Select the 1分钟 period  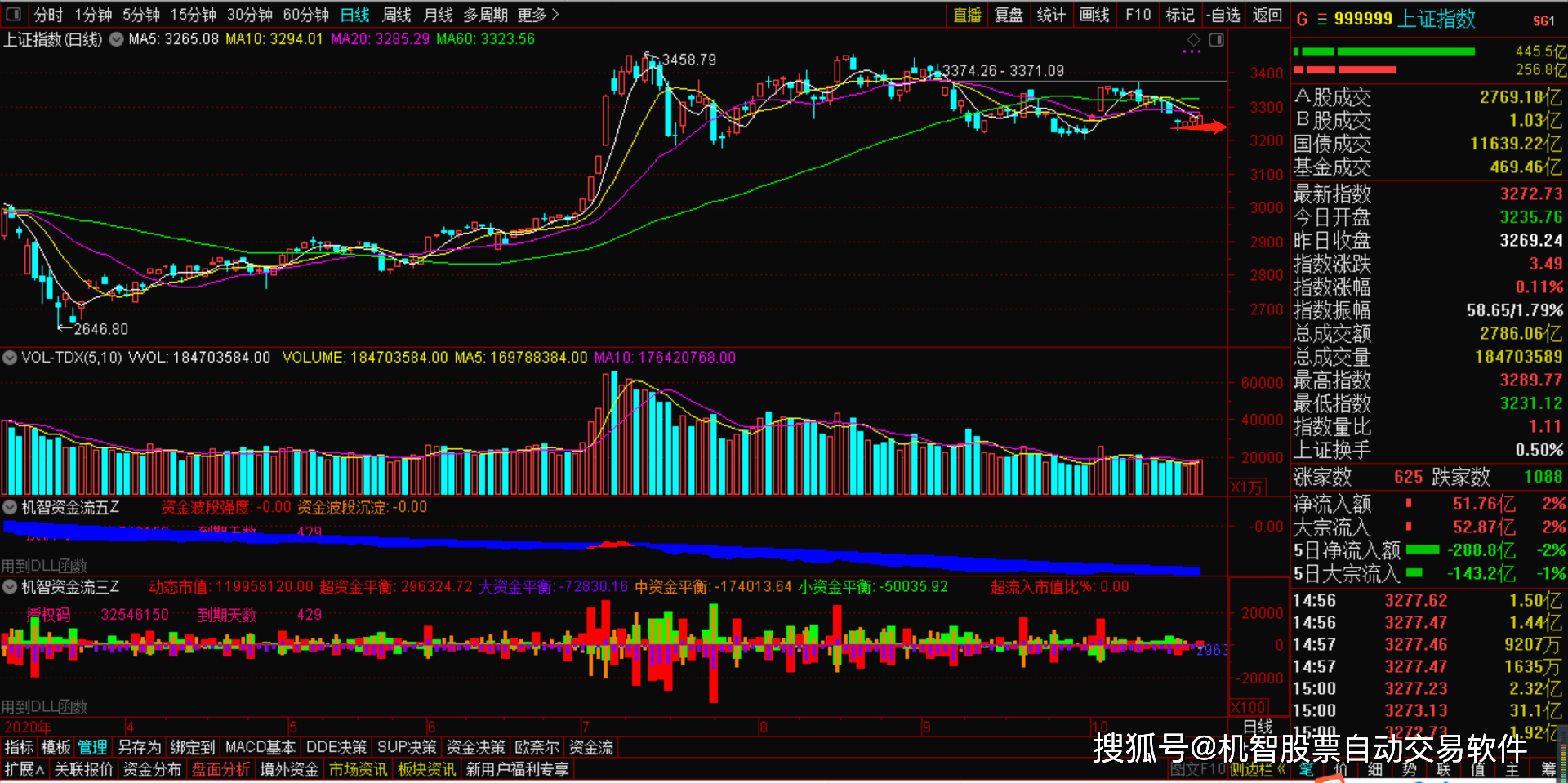(x=93, y=15)
